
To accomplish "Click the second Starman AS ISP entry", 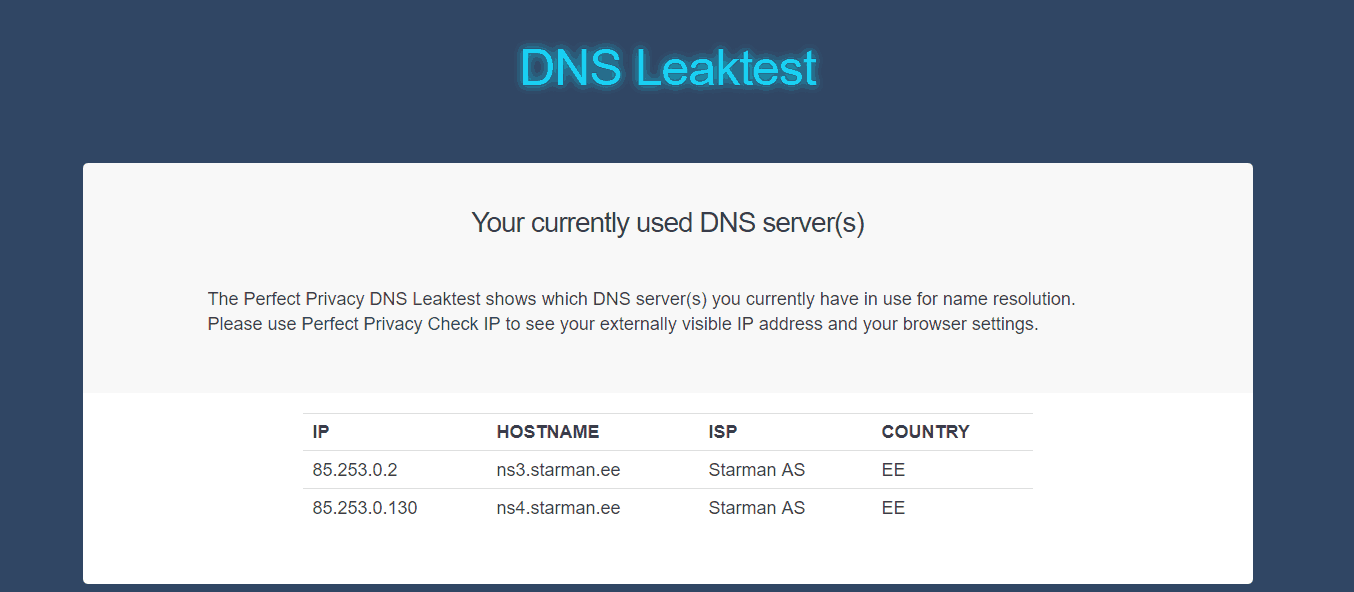I will click(x=757, y=507).
